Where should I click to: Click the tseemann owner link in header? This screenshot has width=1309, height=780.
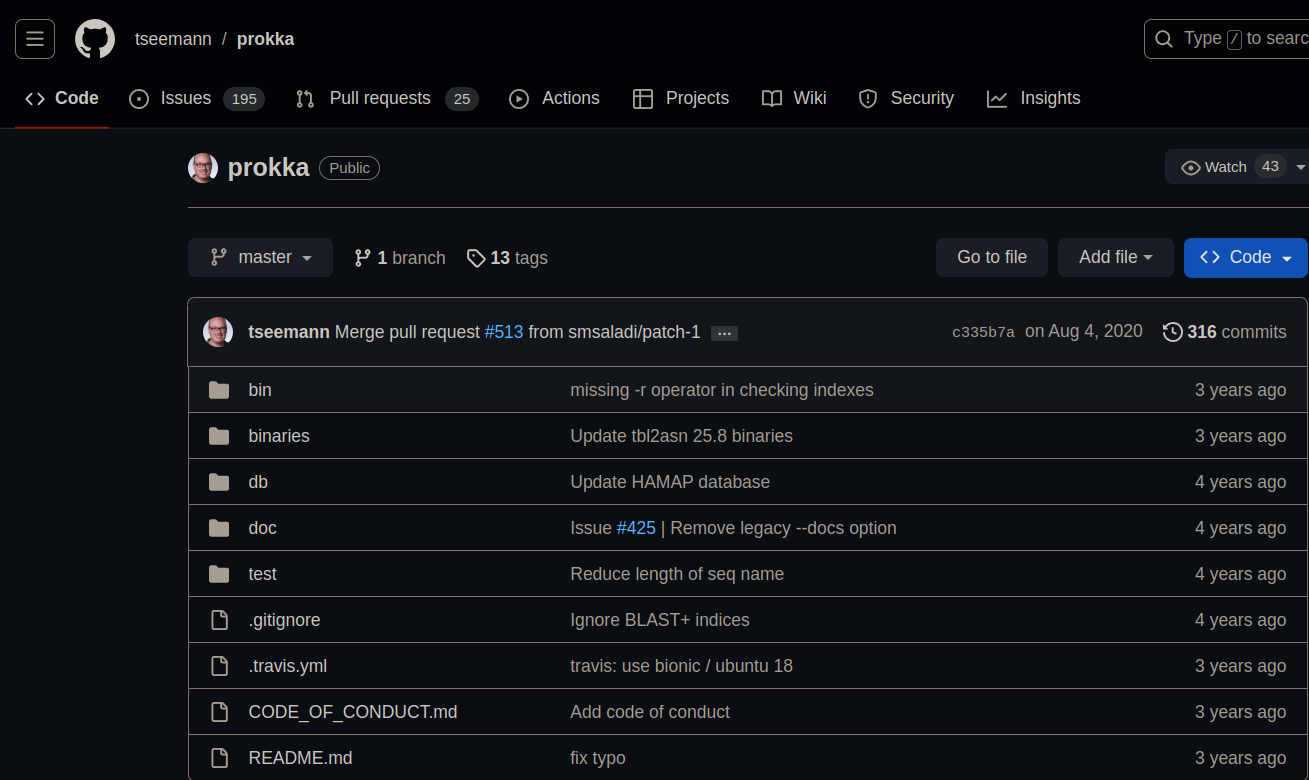click(x=173, y=39)
